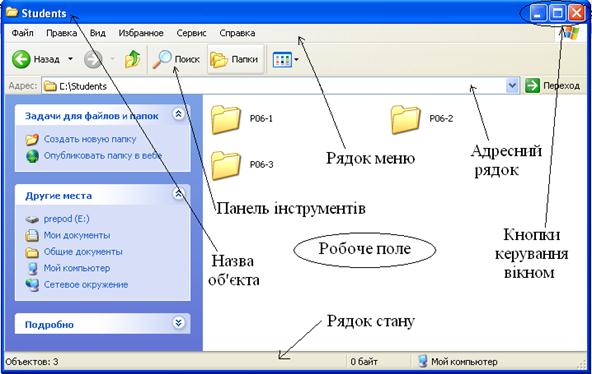Open the Сервис menu
This screenshot has height=374, width=592.
click(191, 33)
